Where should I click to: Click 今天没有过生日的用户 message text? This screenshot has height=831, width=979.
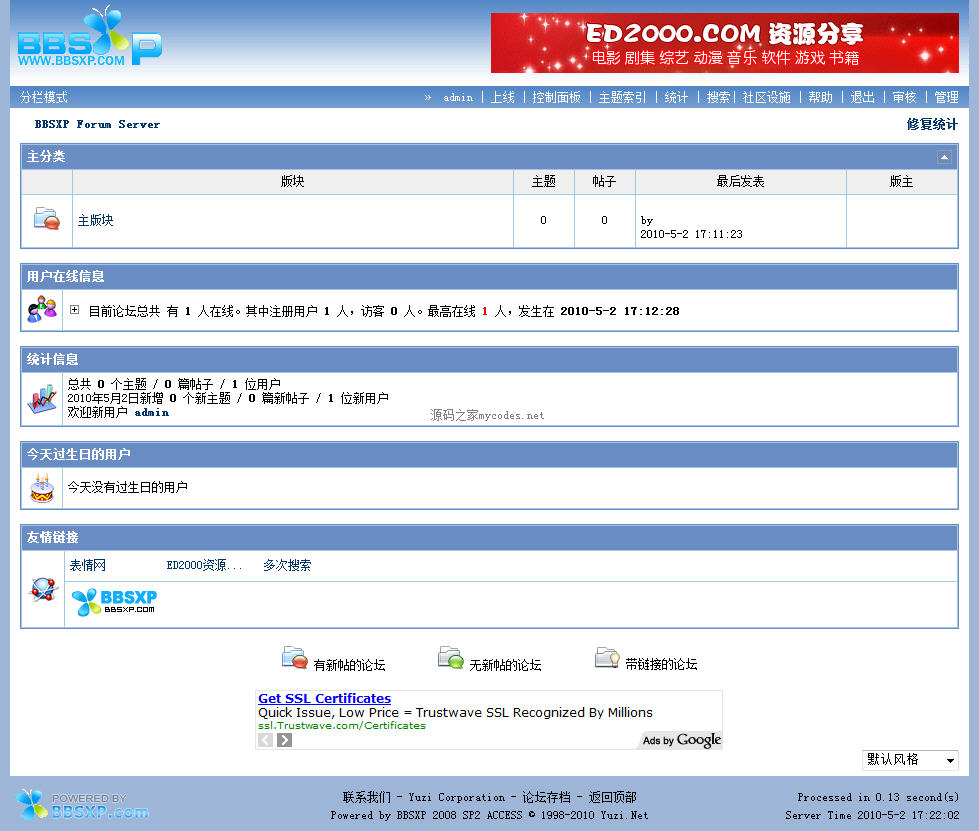[127, 487]
